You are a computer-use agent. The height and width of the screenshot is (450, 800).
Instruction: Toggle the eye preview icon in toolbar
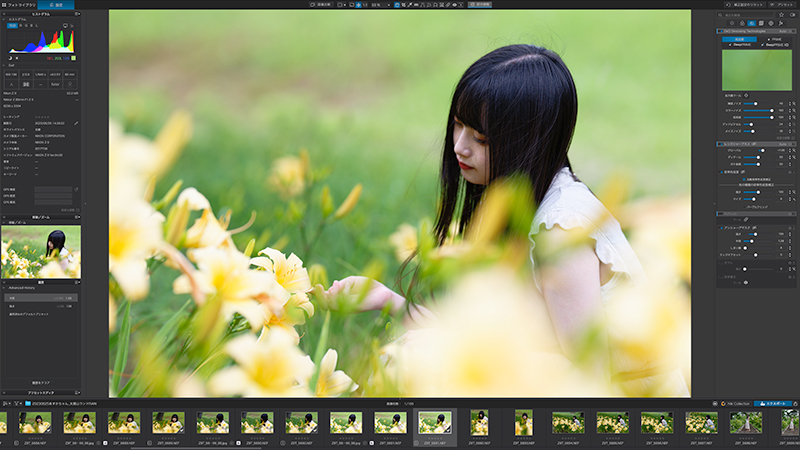click(454, 5)
